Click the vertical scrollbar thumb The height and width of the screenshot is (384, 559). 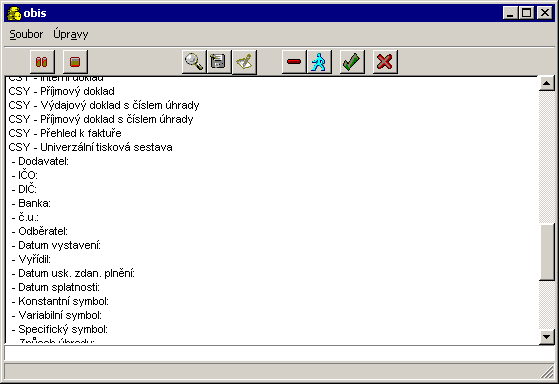click(x=546, y=252)
